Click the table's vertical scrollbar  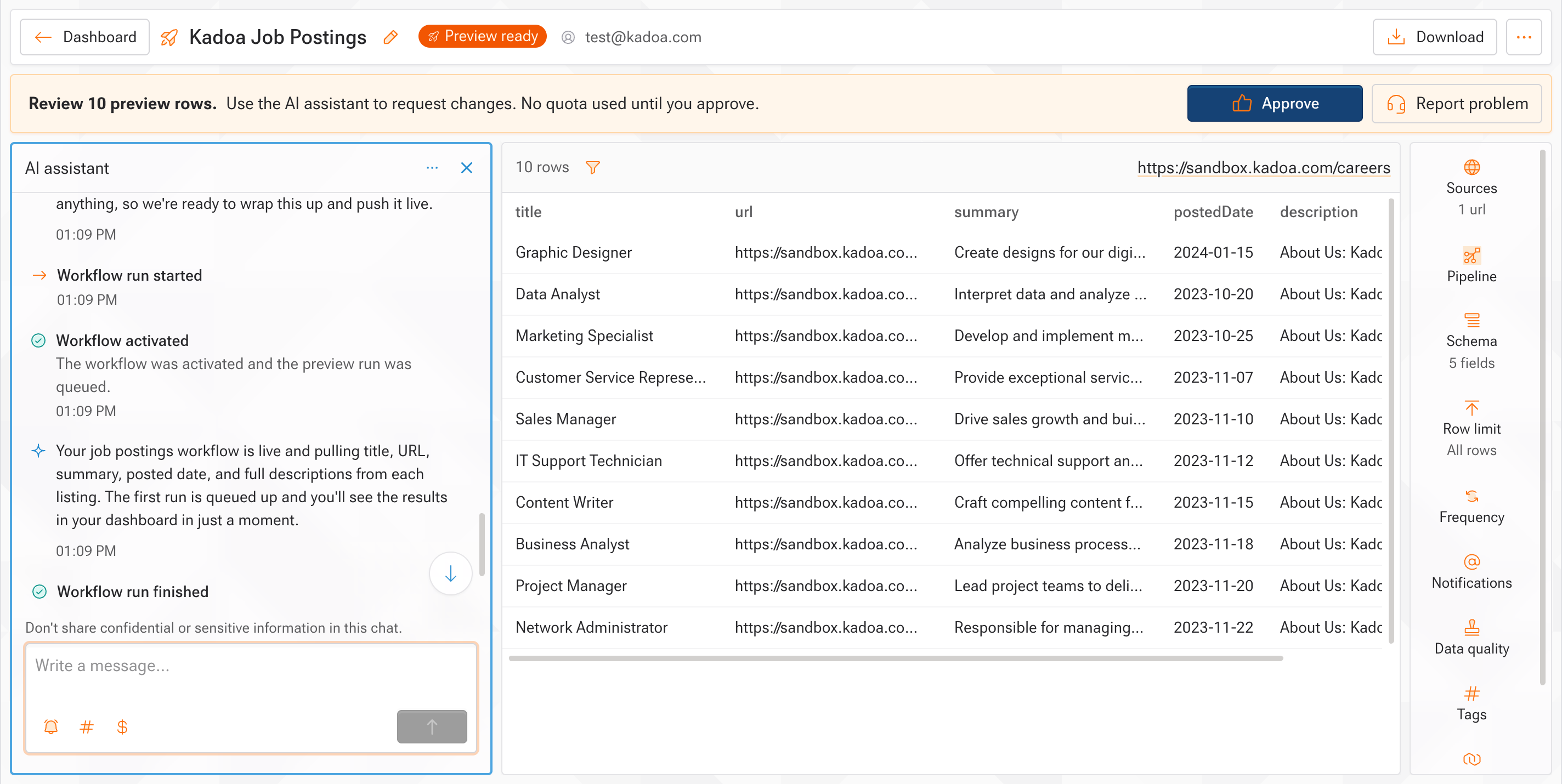tap(1390, 421)
